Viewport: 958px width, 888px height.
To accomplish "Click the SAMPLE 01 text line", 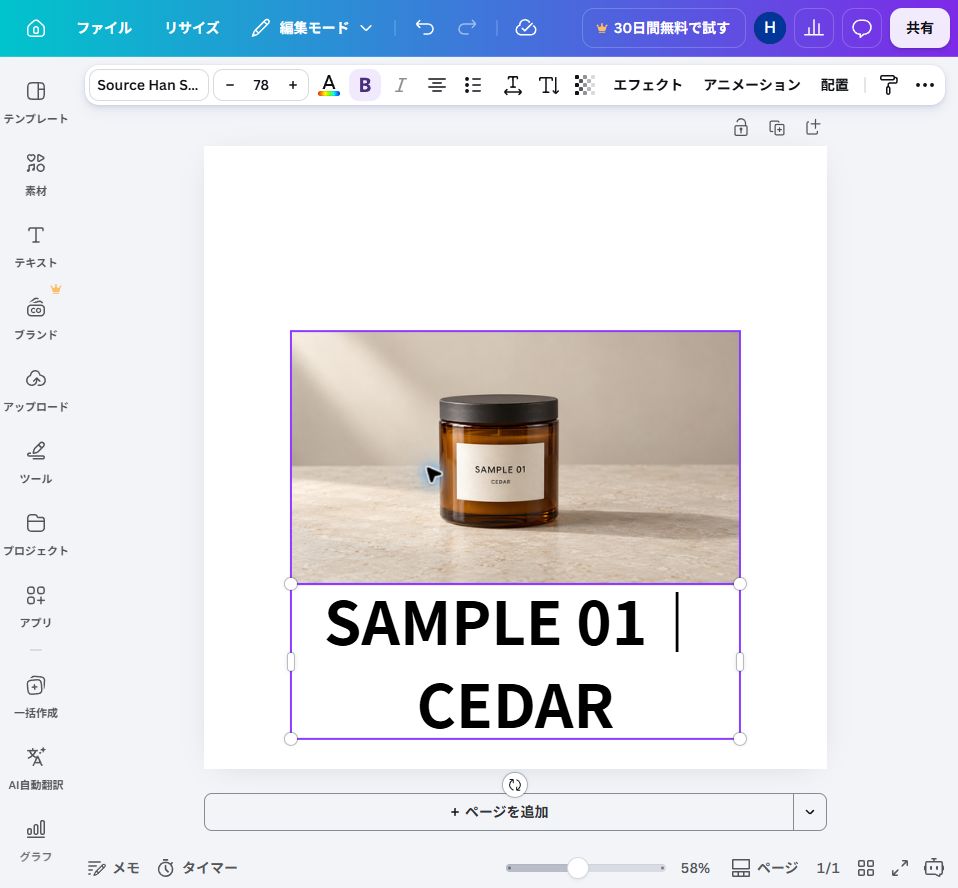I will tap(485, 623).
